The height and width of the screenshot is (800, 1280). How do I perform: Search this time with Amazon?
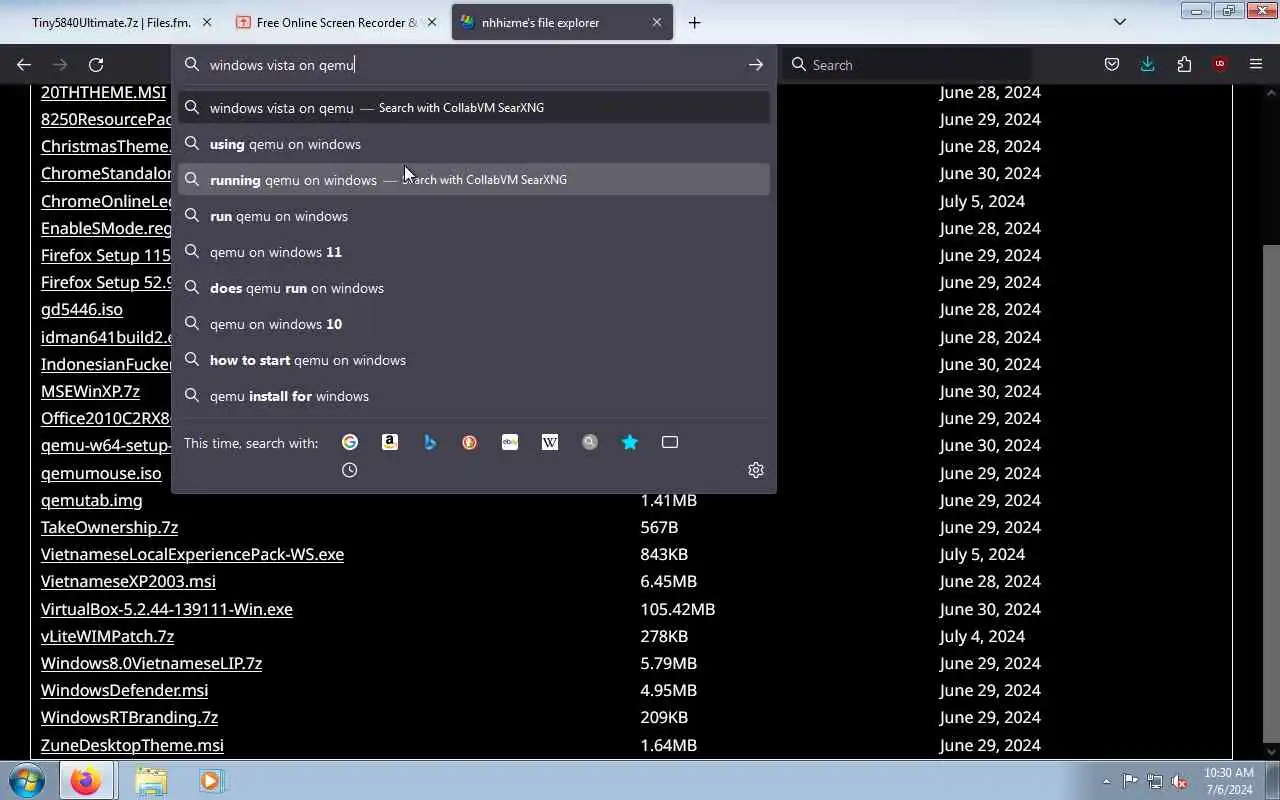click(x=390, y=442)
